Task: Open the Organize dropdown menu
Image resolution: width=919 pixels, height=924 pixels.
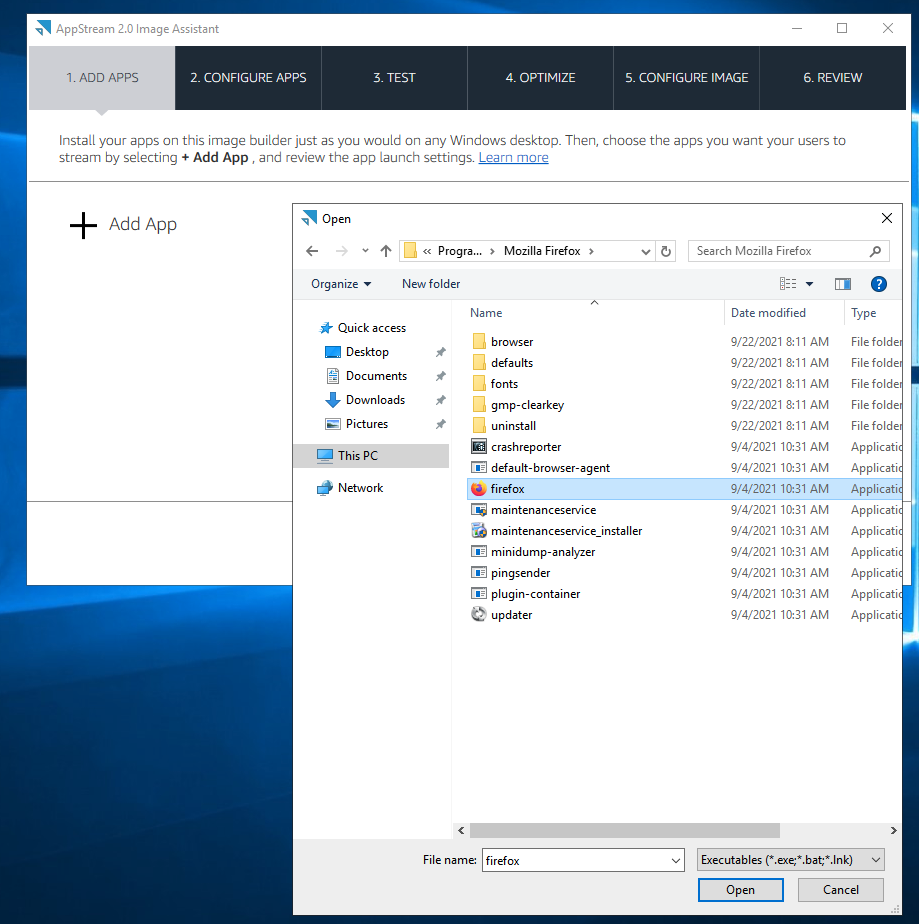Action: click(x=341, y=284)
